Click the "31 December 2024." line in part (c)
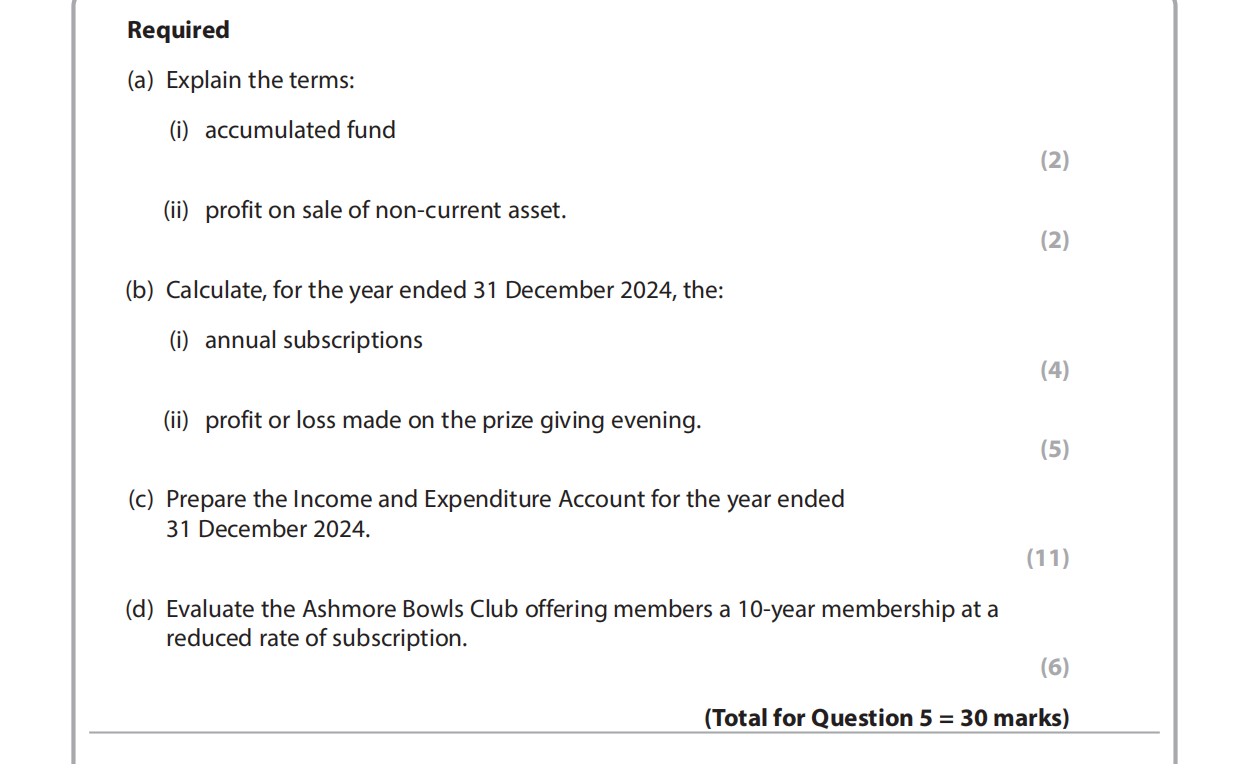1246x764 pixels. [x=268, y=529]
